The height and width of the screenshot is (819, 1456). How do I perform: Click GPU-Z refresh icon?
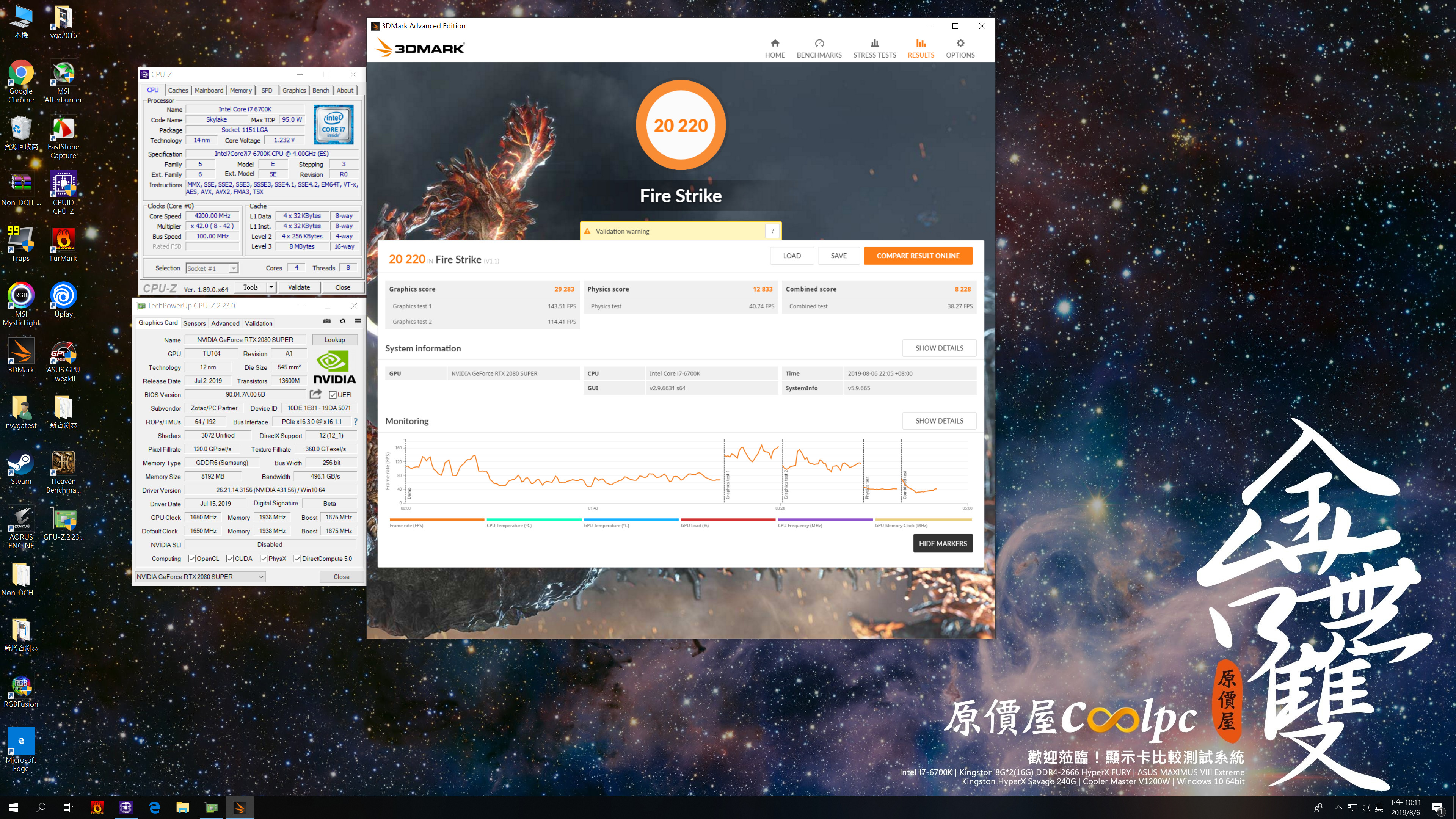(342, 322)
